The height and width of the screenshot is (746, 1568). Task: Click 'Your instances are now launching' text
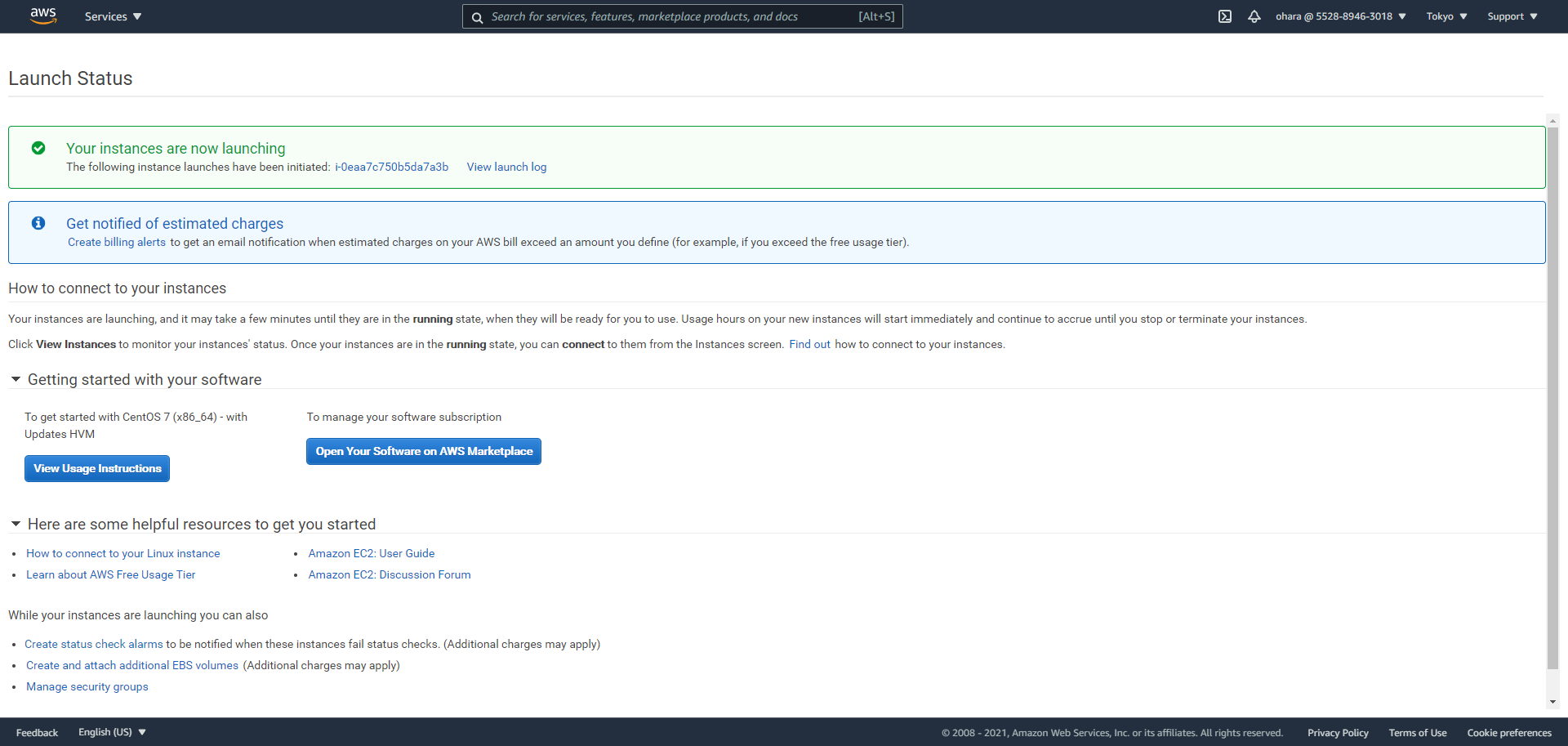point(176,148)
